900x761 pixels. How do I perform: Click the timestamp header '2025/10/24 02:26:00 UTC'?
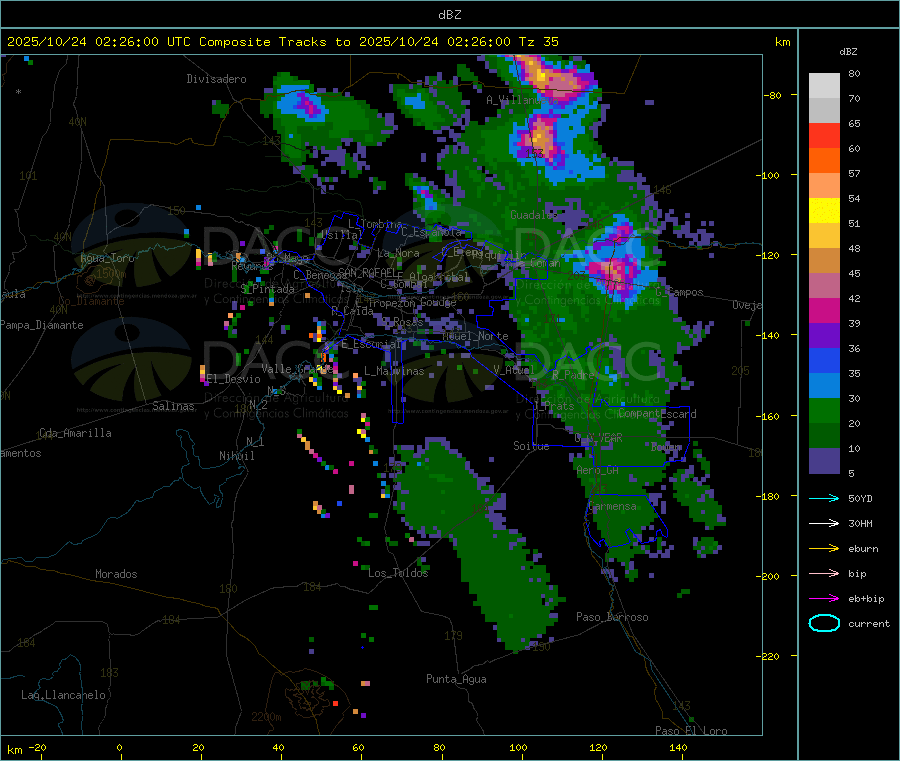coord(99,42)
